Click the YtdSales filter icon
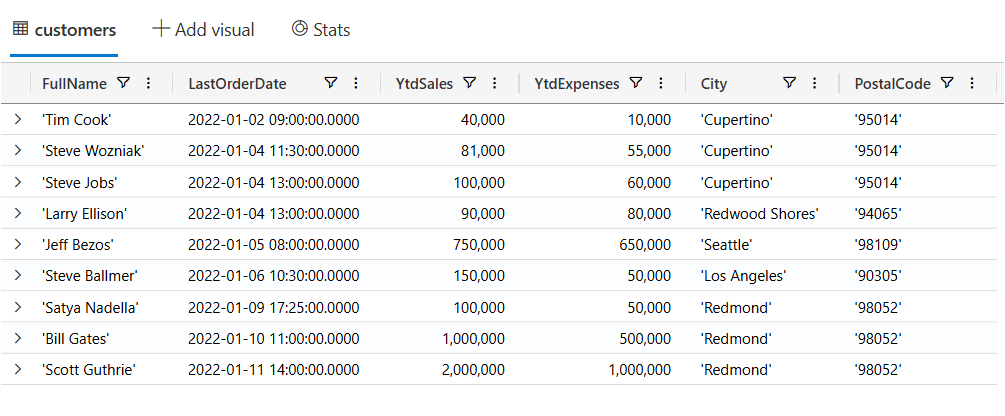 [470, 84]
